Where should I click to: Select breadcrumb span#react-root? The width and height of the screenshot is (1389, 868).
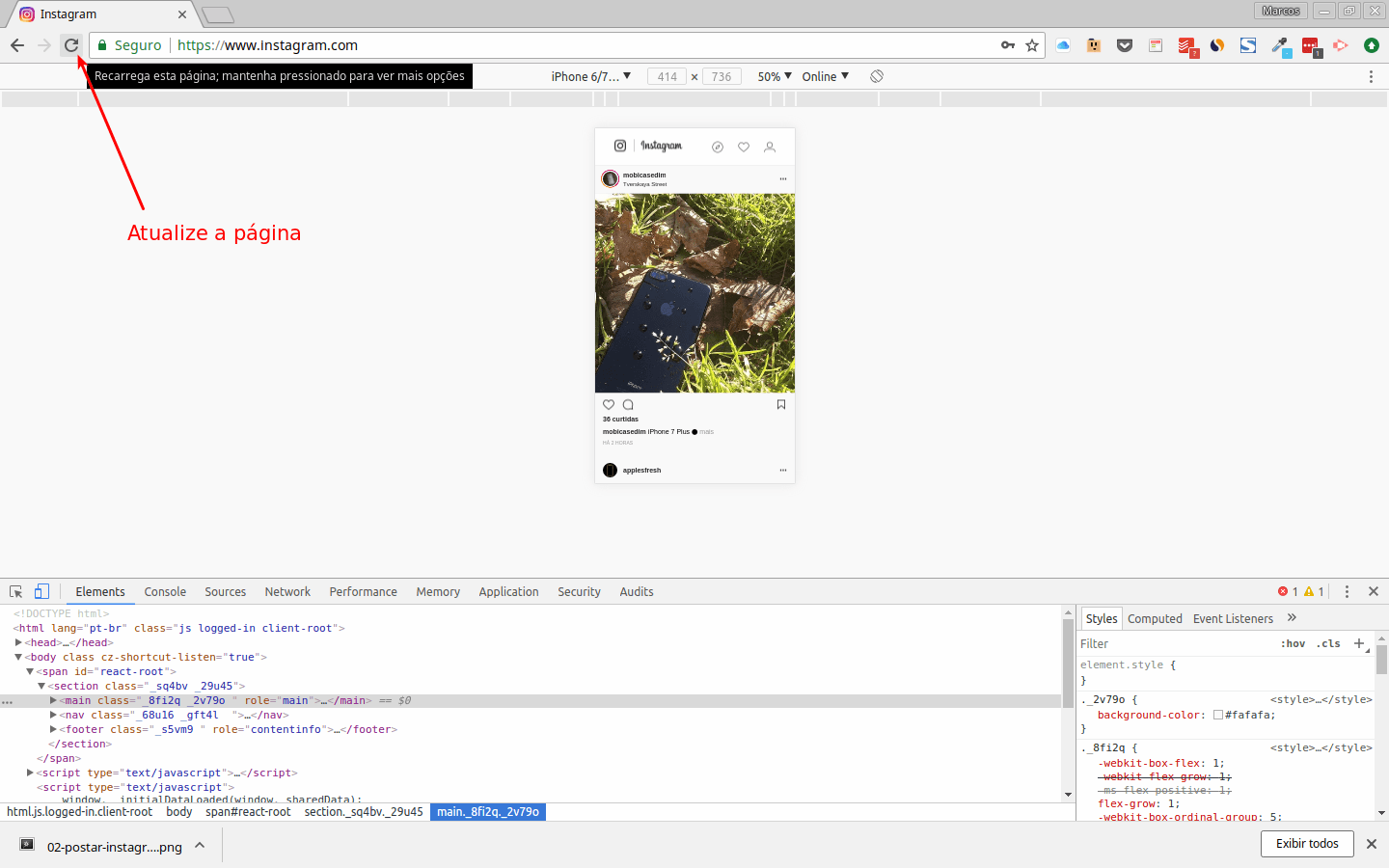click(248, 811)
